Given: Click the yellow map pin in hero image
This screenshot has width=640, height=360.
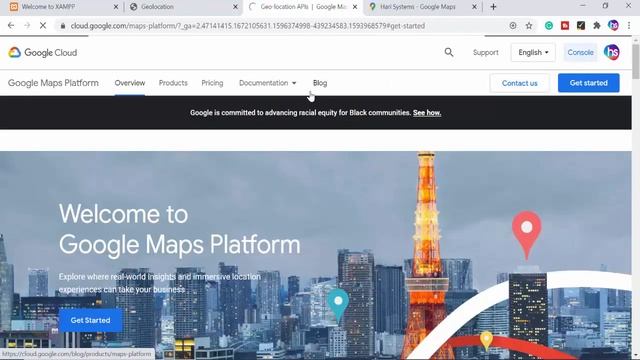Looking at the screenshot, I should 486,341.
